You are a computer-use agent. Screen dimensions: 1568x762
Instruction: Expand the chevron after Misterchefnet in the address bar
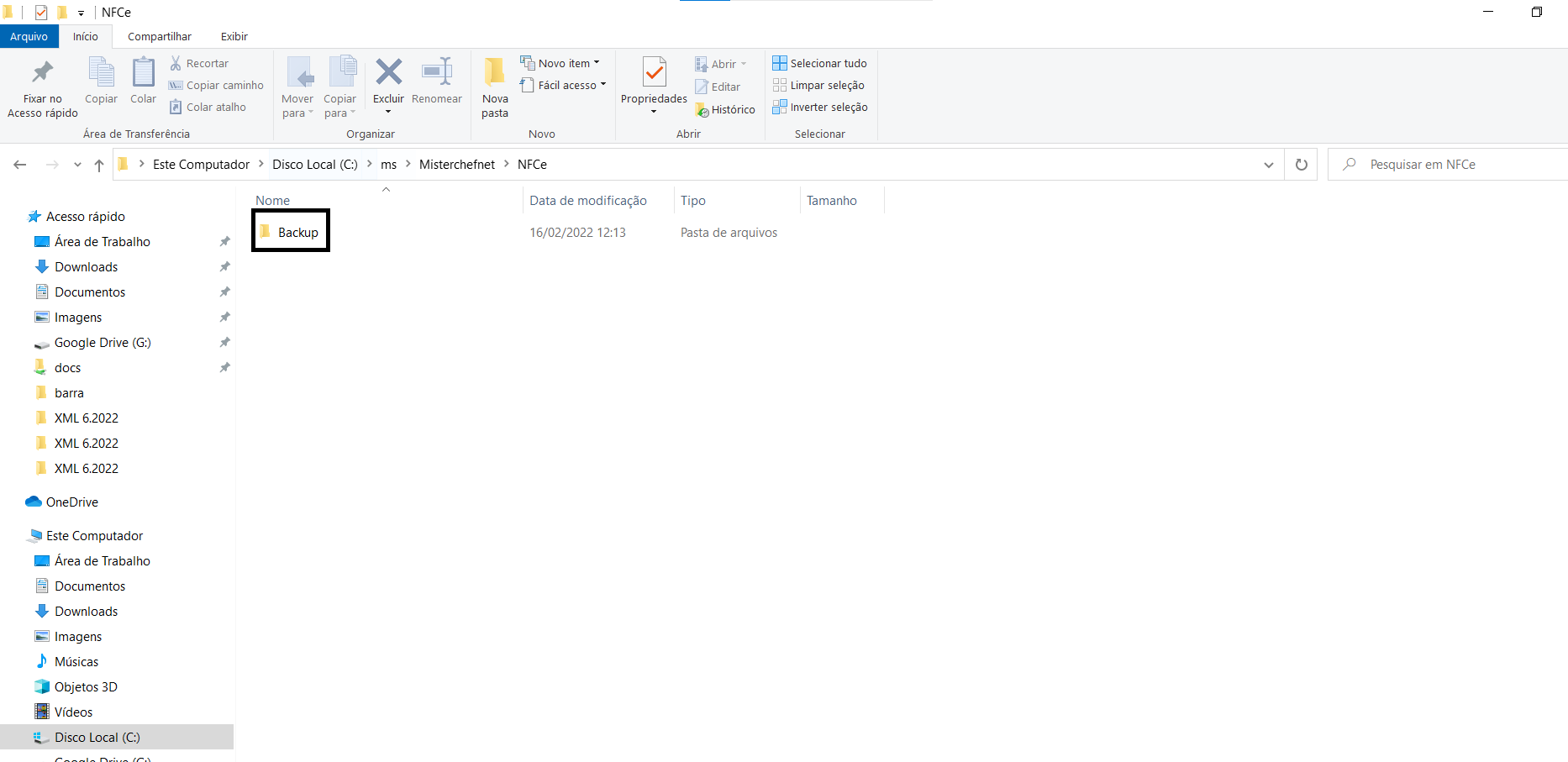507,164
